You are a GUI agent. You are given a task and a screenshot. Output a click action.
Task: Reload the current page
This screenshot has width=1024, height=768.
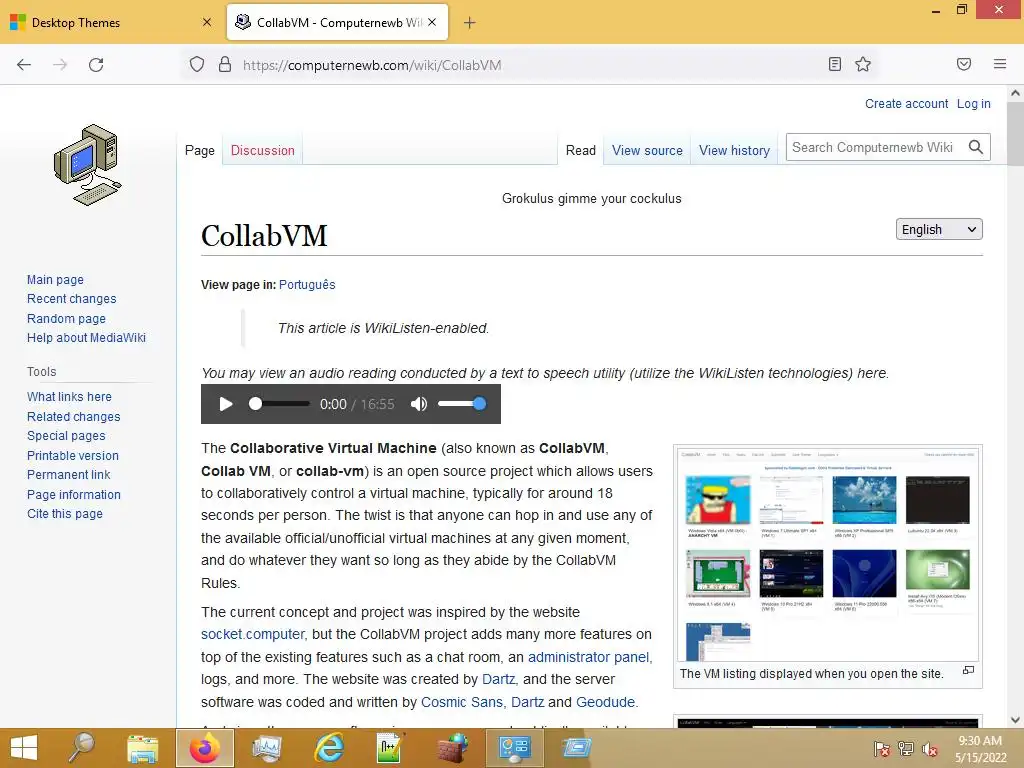pos(96,65)
